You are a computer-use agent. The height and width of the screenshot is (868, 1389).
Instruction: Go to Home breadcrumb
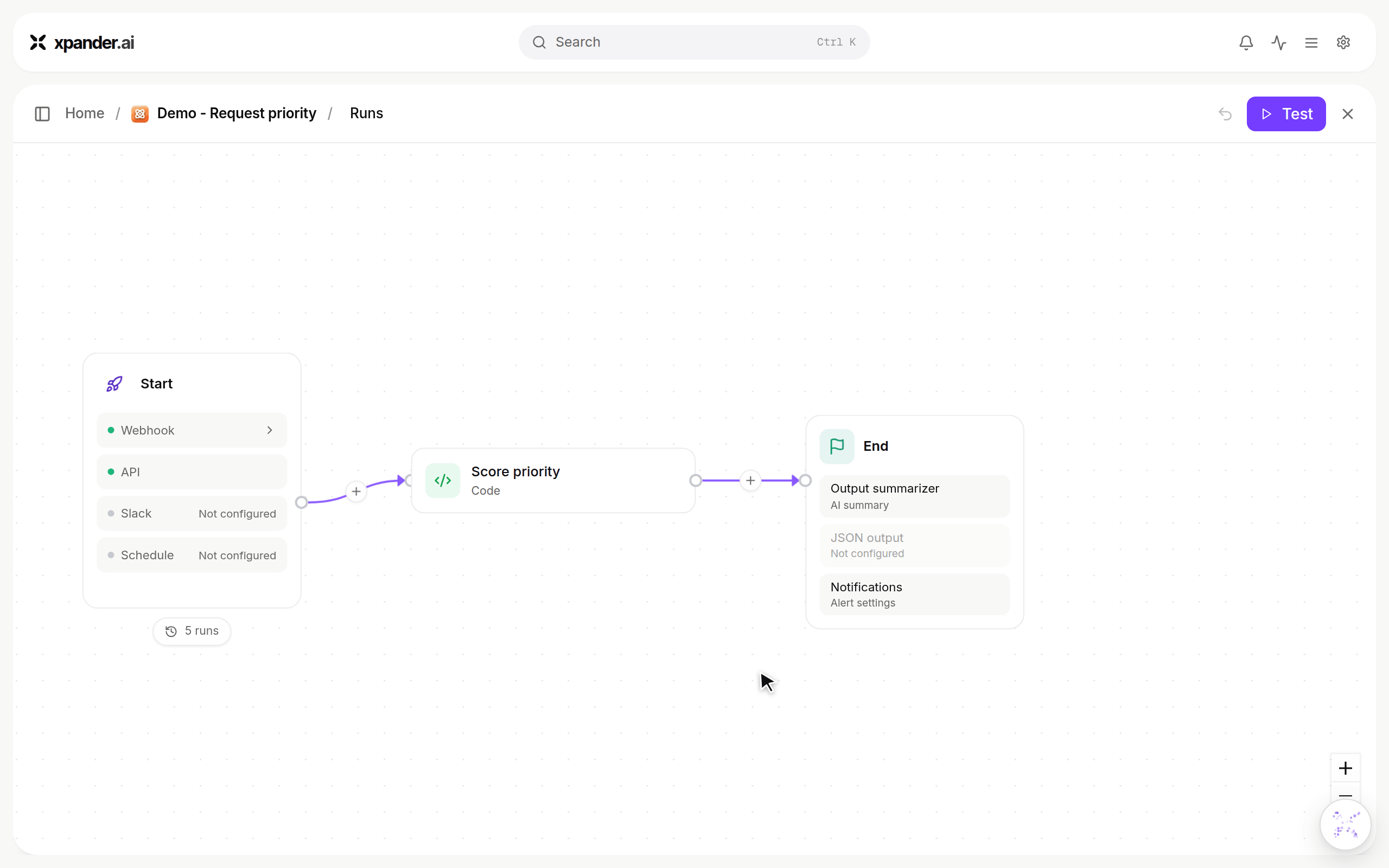85,113
